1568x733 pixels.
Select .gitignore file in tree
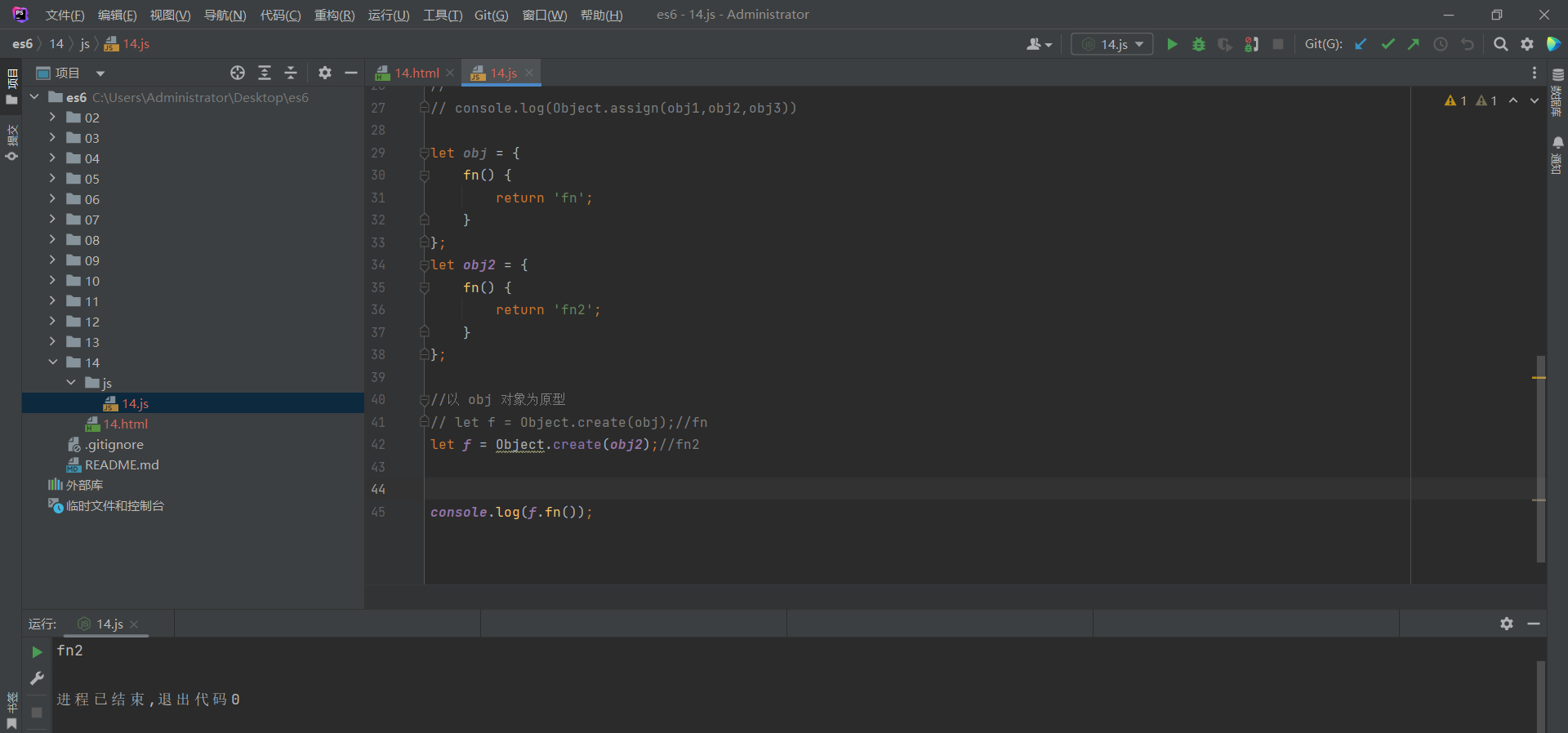click(x=114, y=444)
